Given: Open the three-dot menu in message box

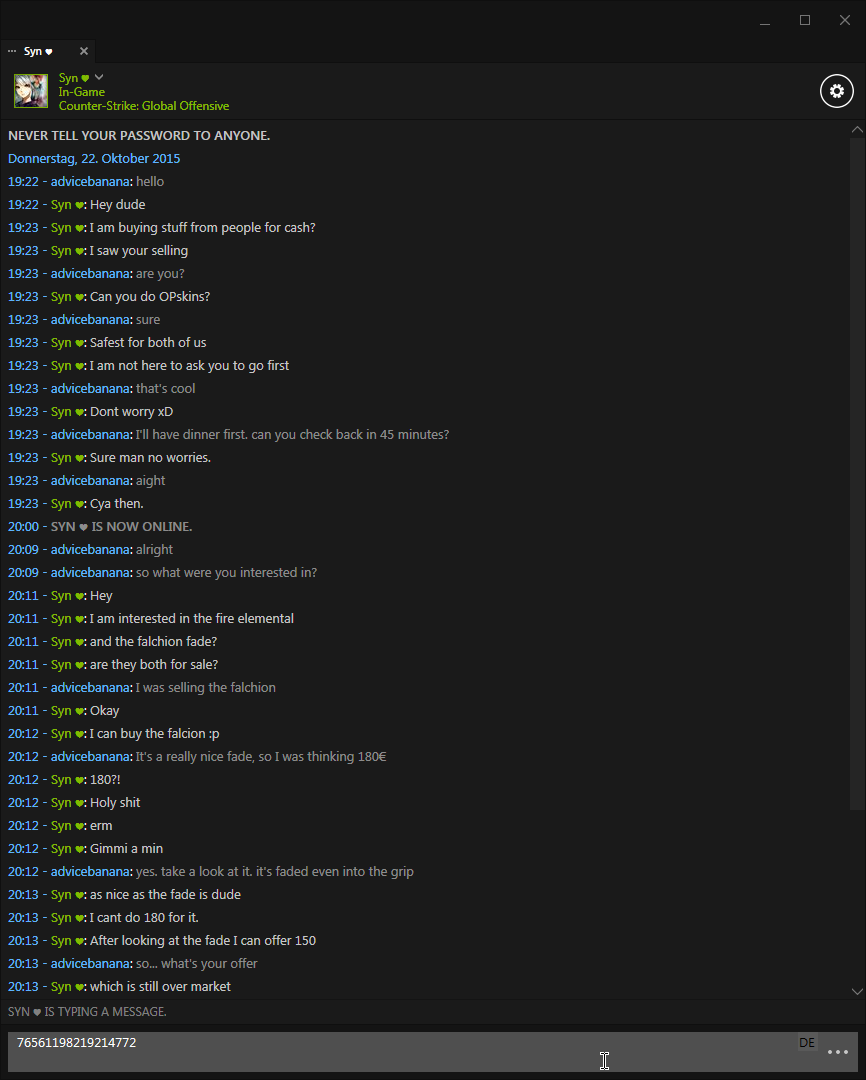Looking at the screenshot, I should [837, 1052].
